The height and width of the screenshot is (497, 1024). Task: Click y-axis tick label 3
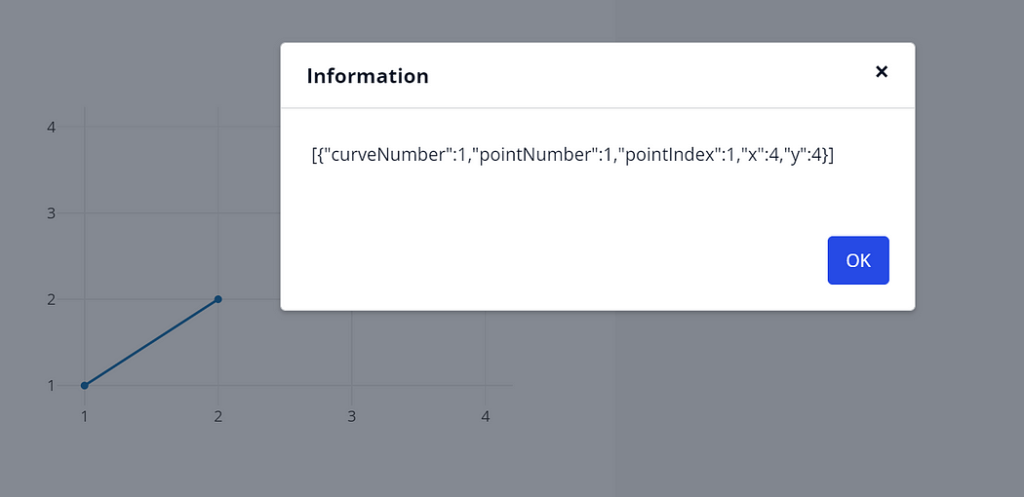(x=51, y=213)
